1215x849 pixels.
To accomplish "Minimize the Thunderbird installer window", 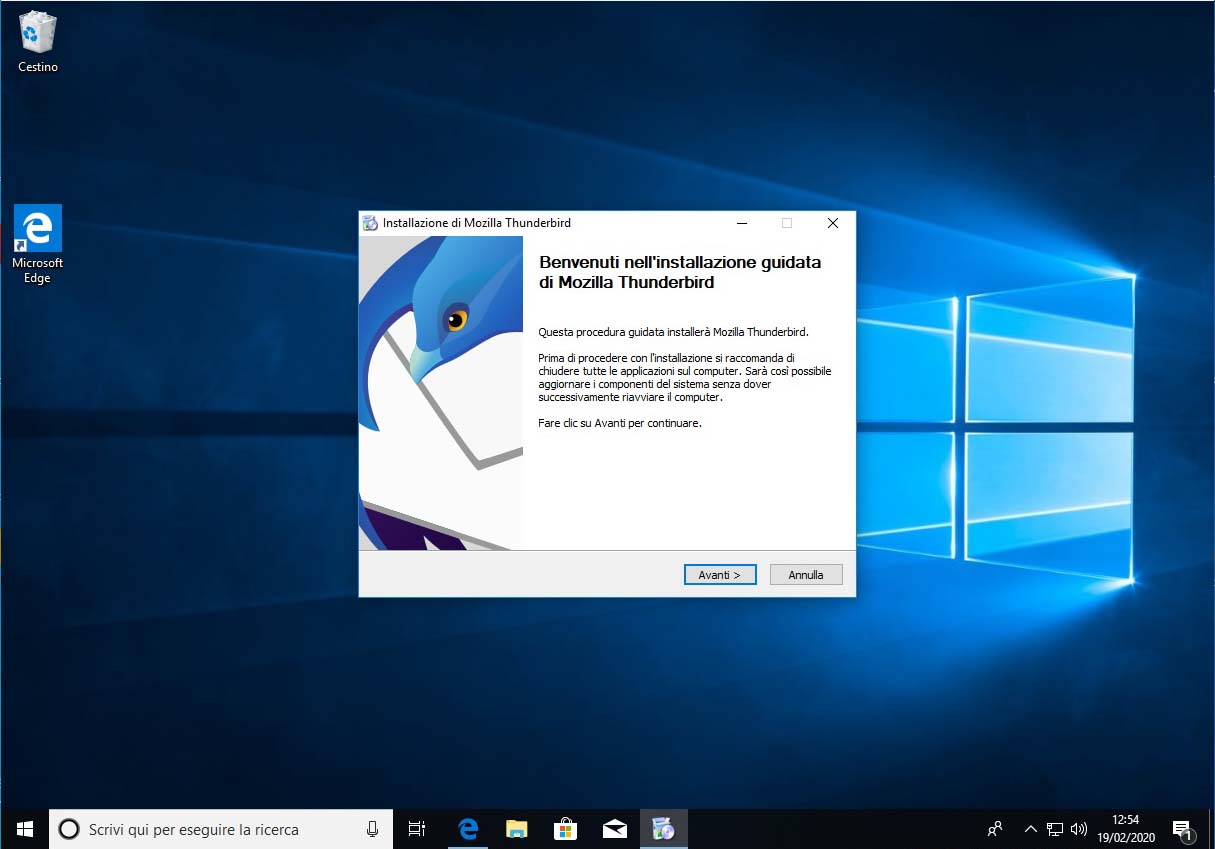I will pyautogui.click(x=741, y=223).
